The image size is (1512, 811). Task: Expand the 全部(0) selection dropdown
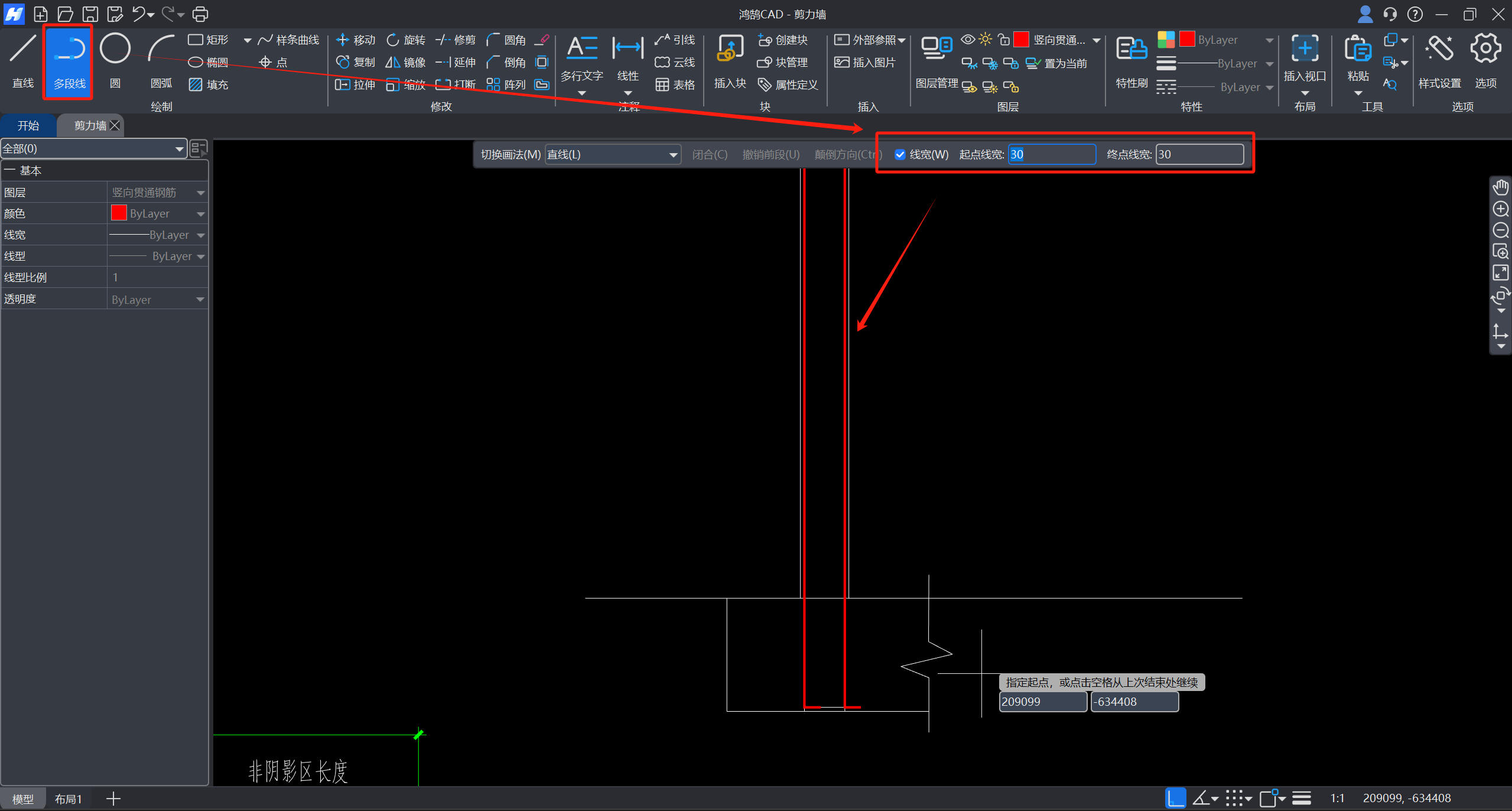tap(93, 148)
